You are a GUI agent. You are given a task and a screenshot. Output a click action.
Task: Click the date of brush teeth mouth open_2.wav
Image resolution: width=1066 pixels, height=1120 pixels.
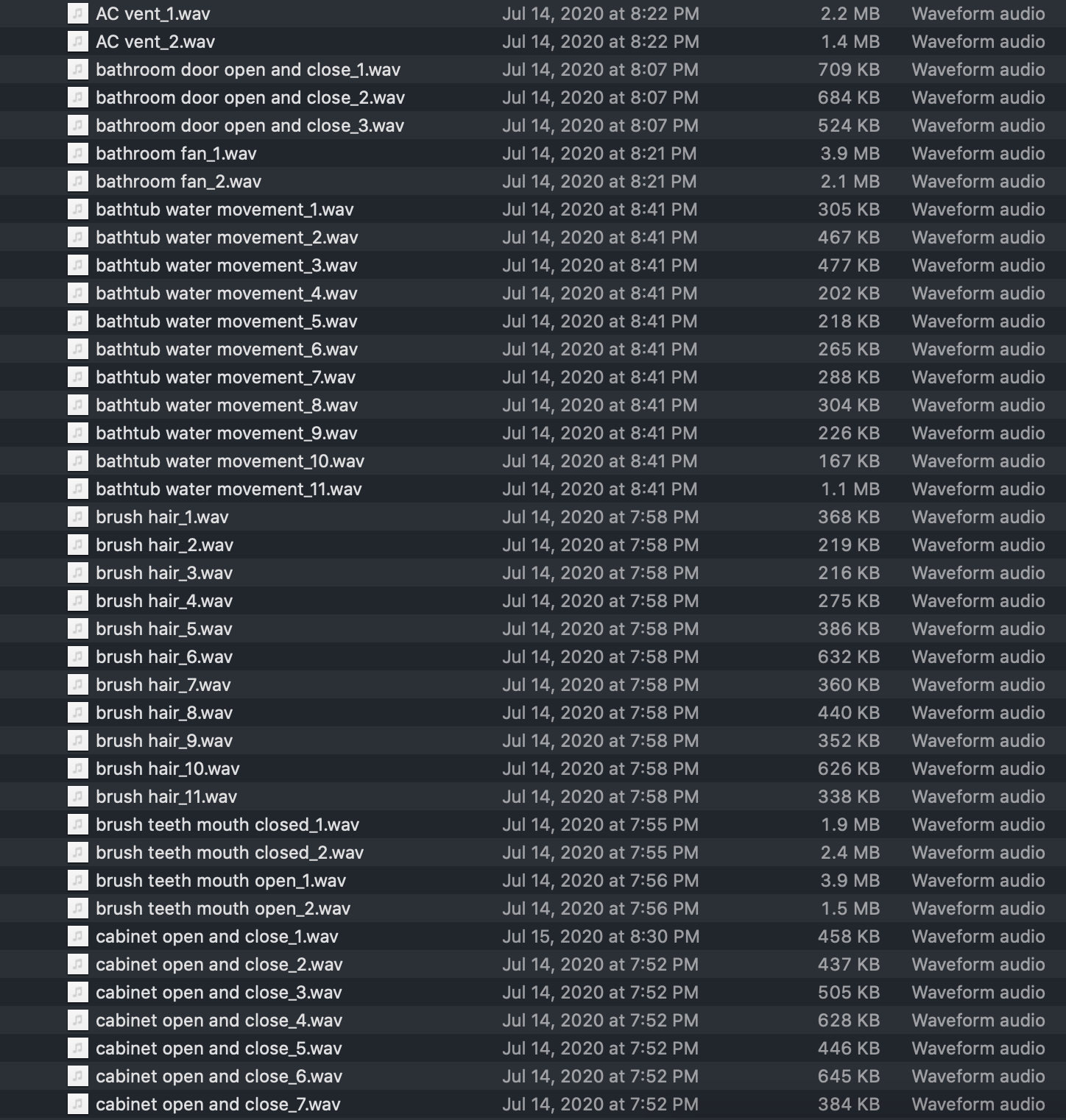pyautogui.click(x=600, y=909)
